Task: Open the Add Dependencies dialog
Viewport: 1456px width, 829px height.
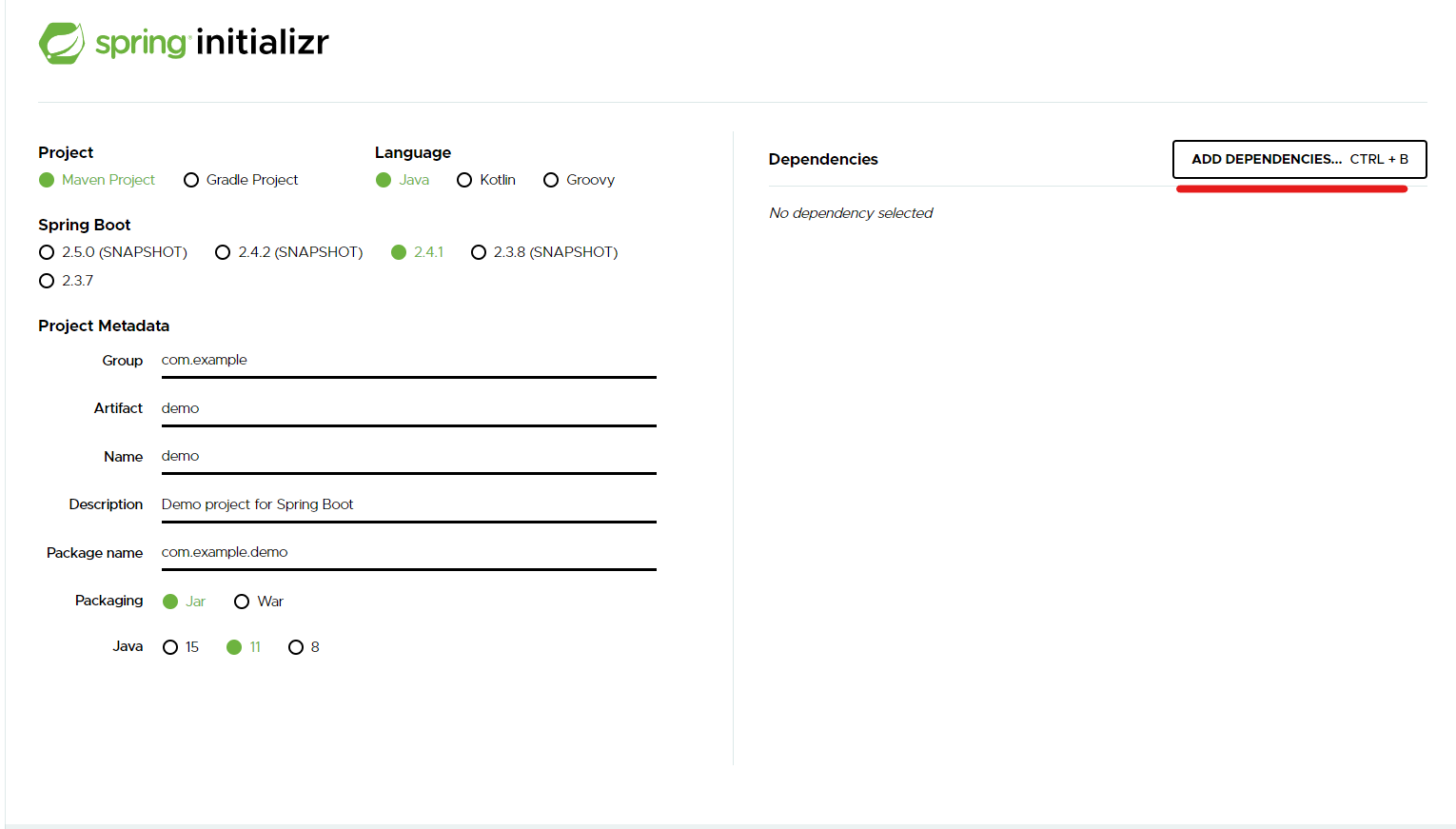Action: tap(1300, 159)
